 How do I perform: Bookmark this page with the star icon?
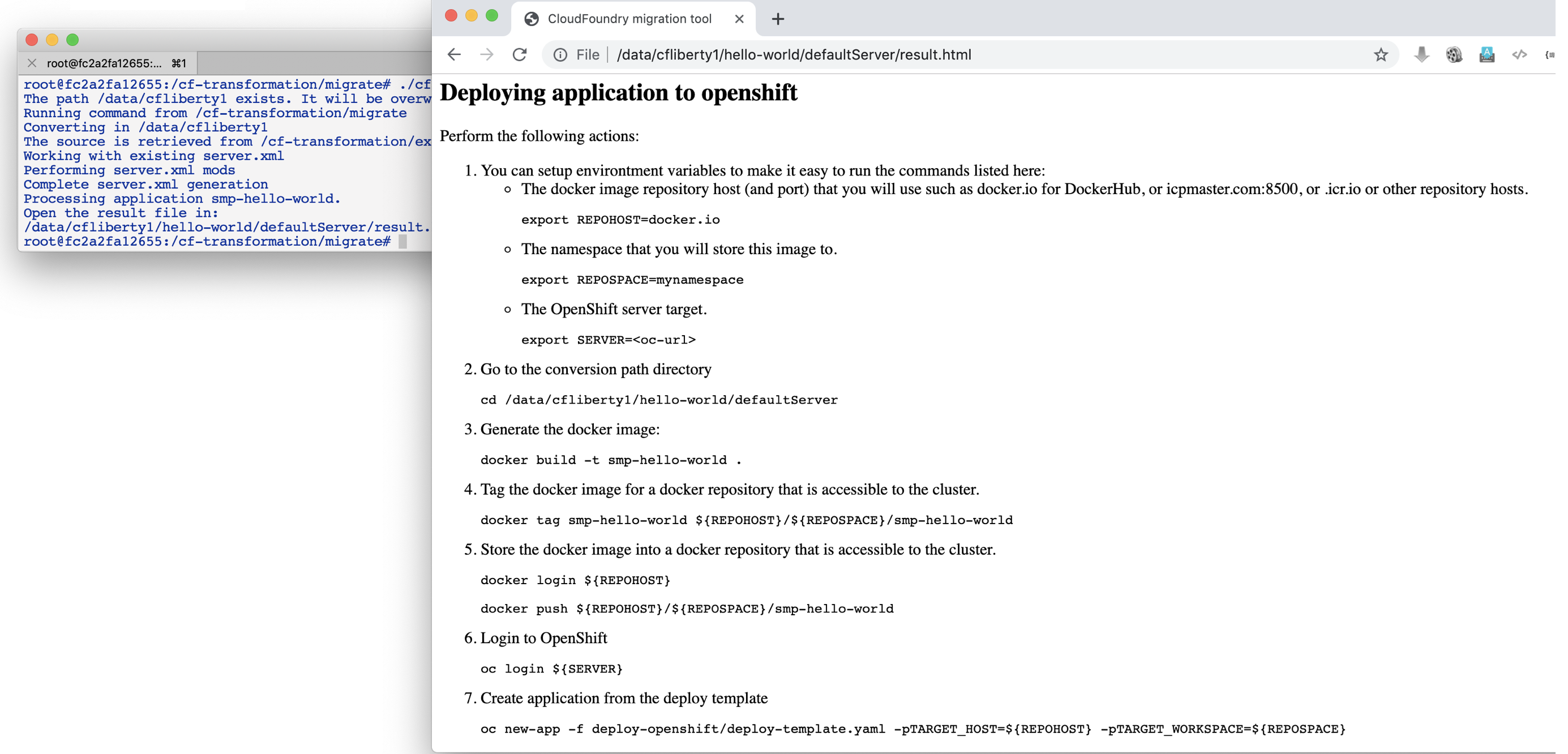coord(1381,55)
